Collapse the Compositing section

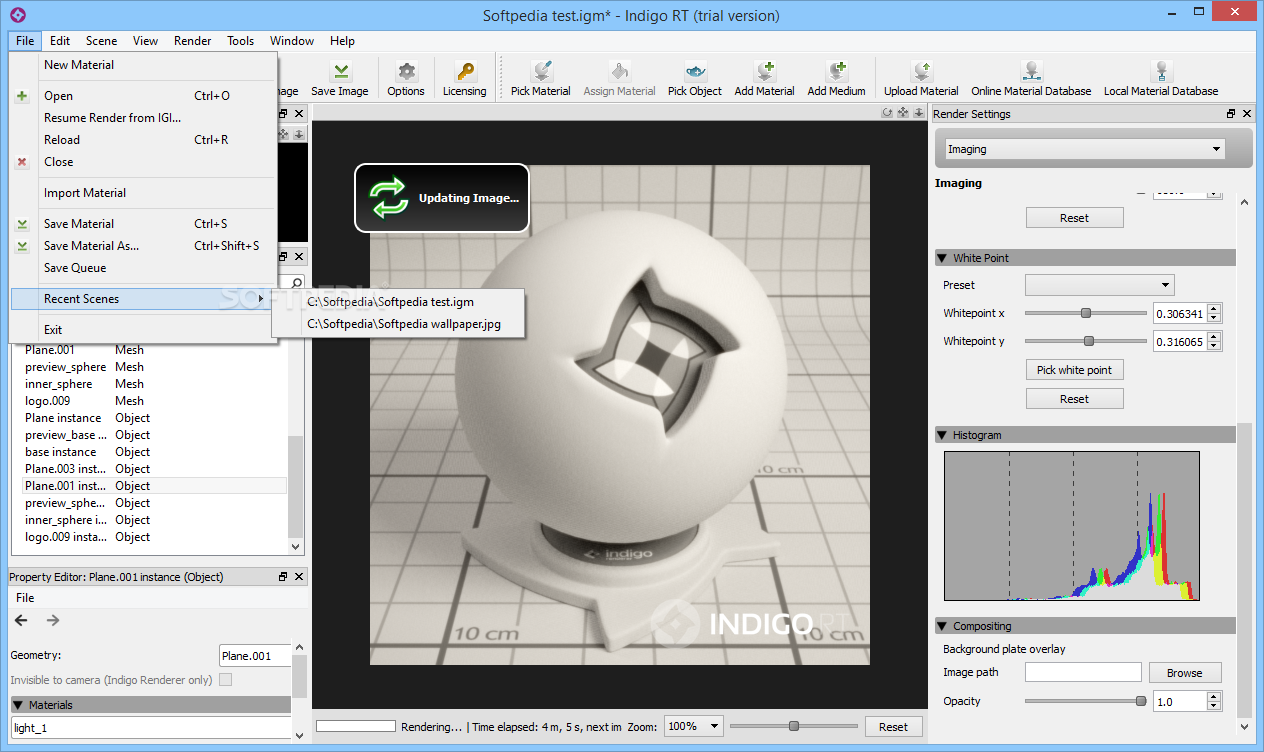[x=942, y=626]
